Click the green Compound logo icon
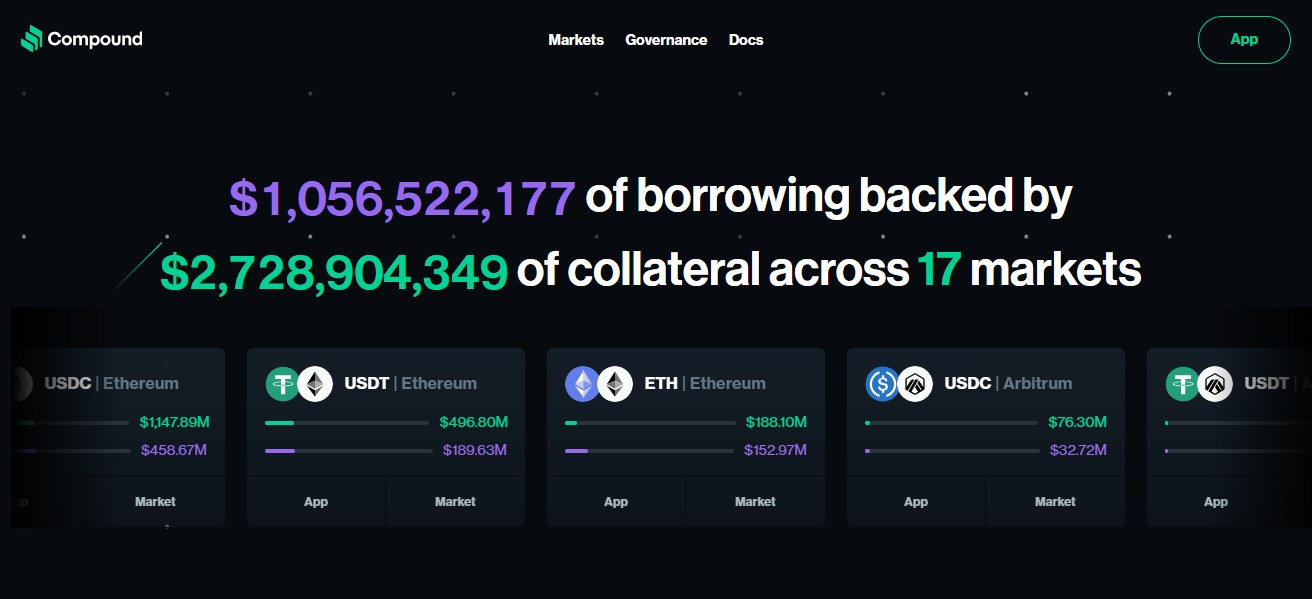The image size is (1312, 599). [x=31, y=39]
